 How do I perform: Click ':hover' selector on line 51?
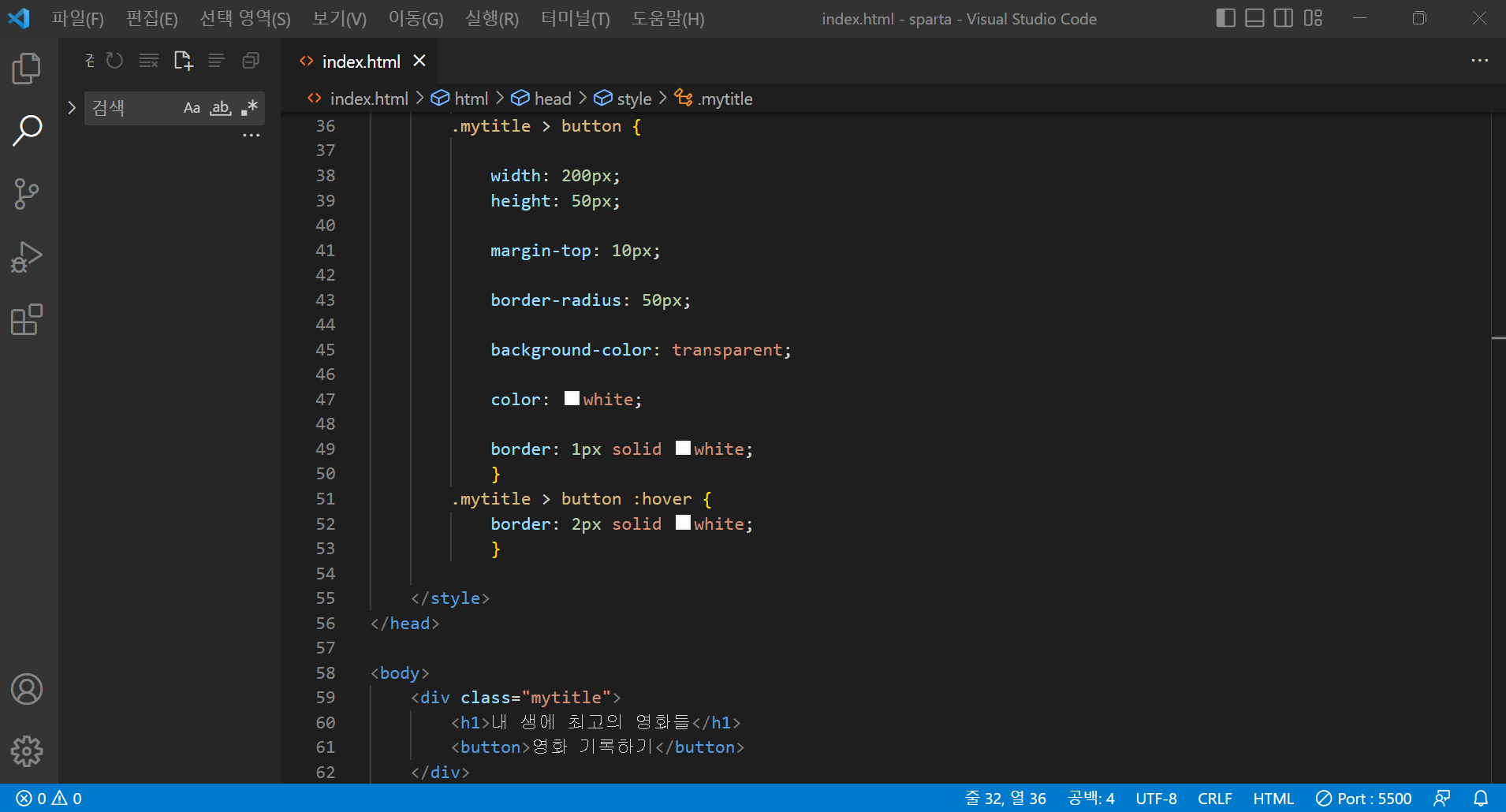(x=662, y=499)
